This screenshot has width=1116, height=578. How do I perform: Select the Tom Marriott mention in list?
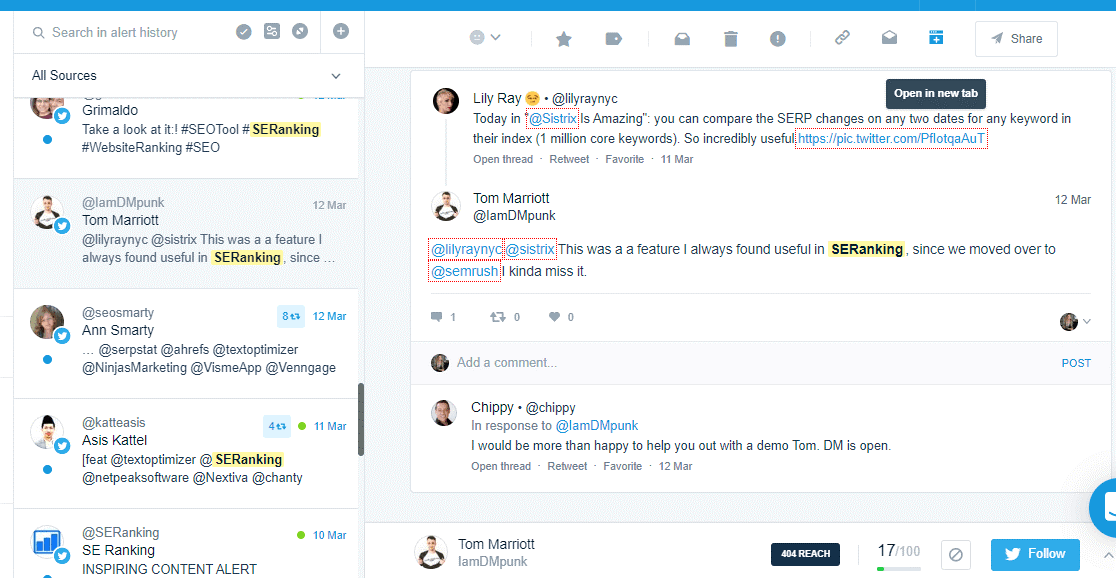(186, 233)
